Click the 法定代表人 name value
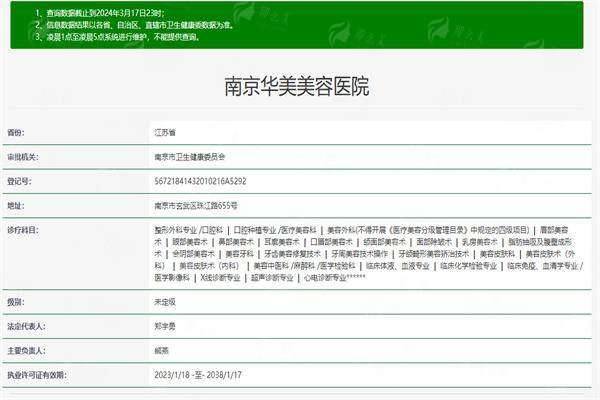 165,327
